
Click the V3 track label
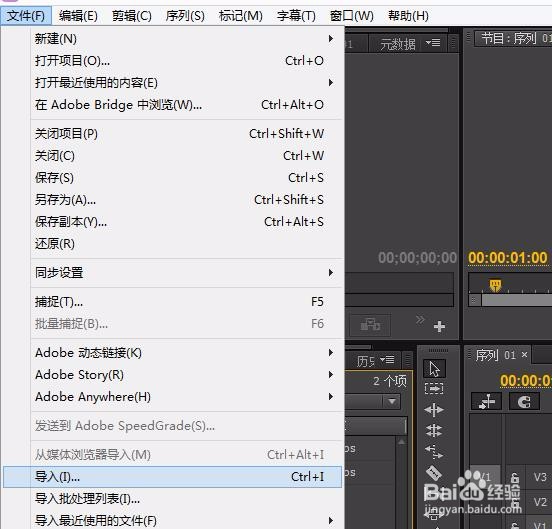pos(540,477)
